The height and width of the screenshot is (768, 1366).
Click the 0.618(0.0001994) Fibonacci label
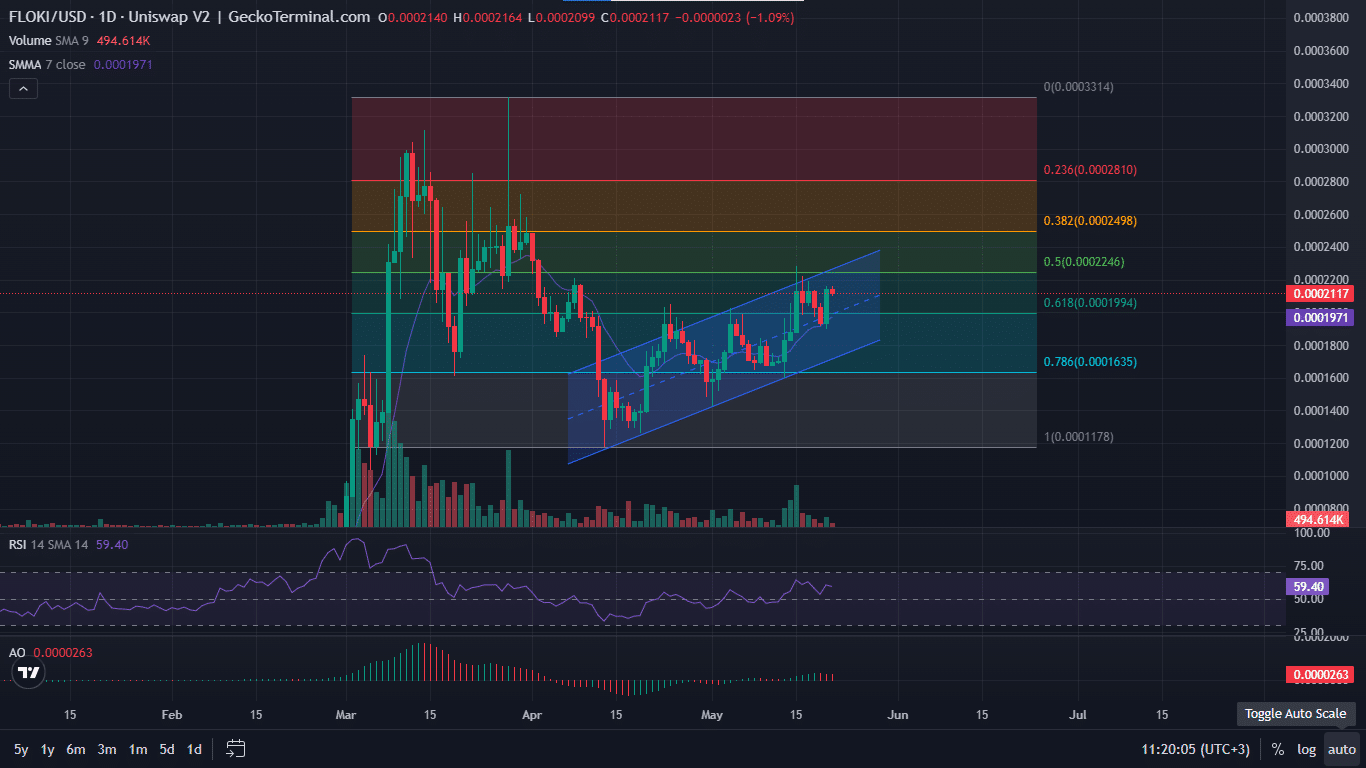tap(1090, 302)
